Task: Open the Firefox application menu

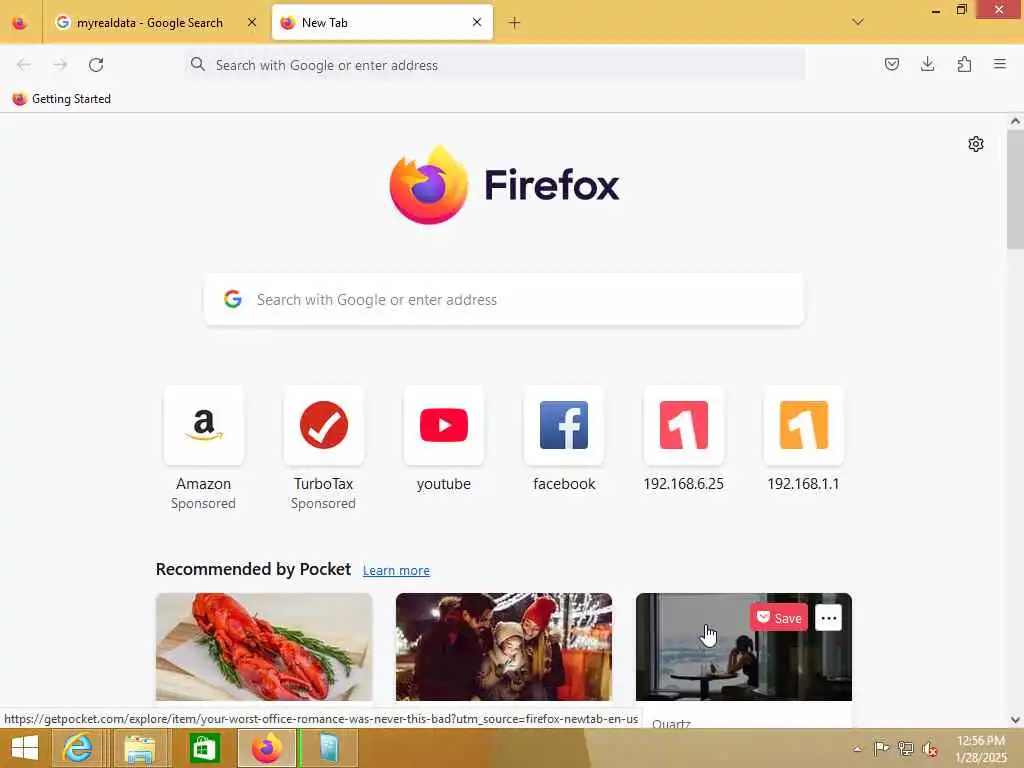Action: [x=1000, y=64]
